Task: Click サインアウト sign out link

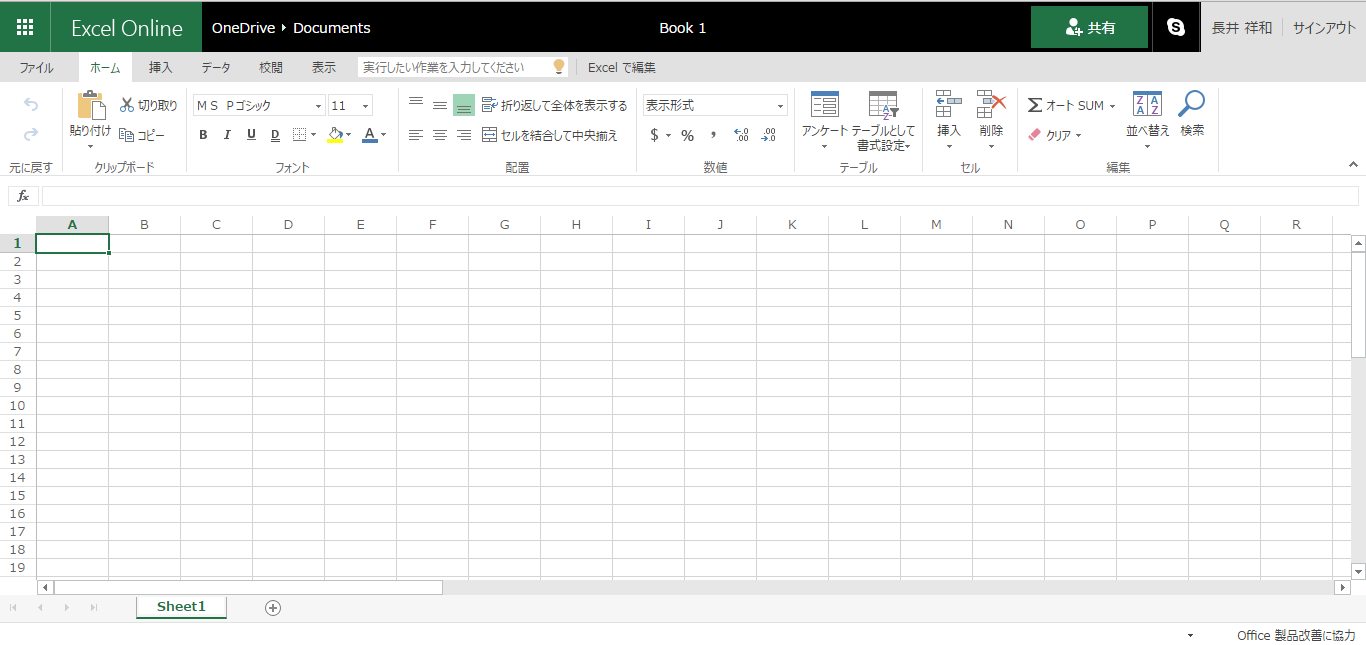Action: [1324, 28]
